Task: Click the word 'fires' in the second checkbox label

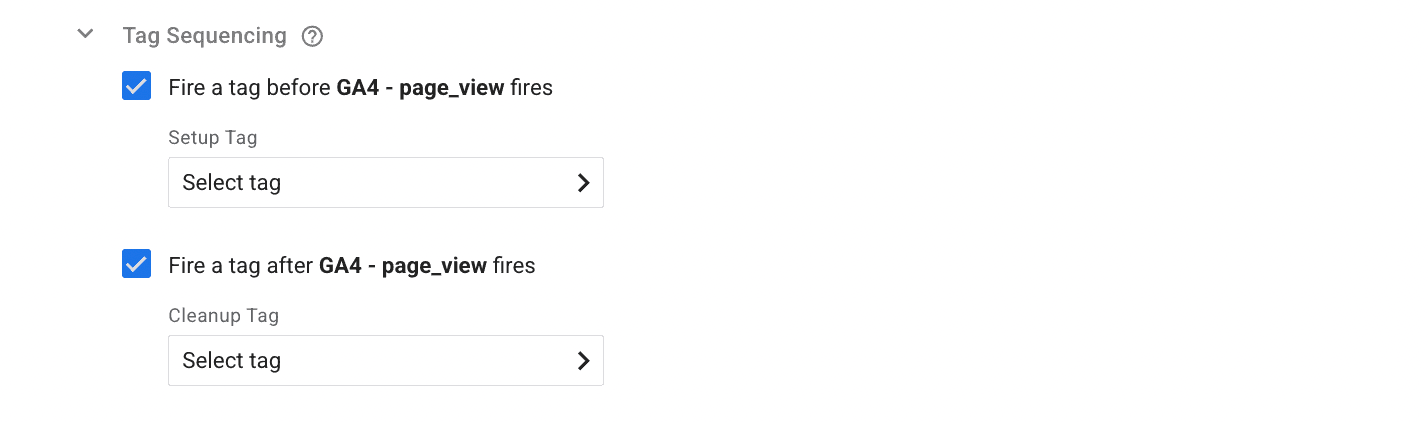Action: coord(514,266)
